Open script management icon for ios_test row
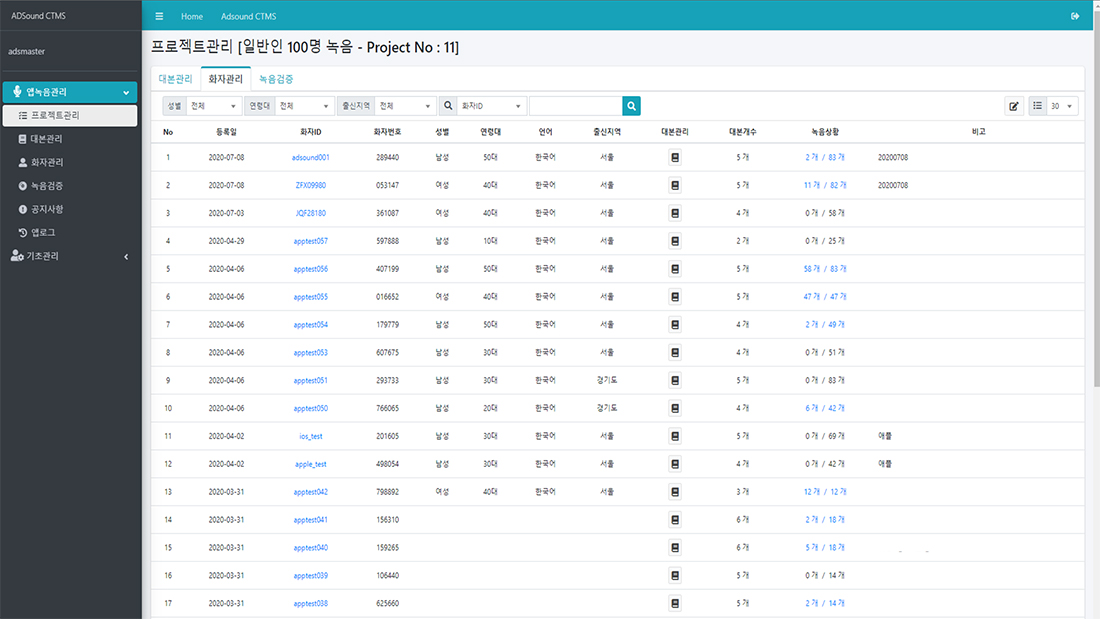This screenshot has height=619, width=1100. tap(675, 436)
